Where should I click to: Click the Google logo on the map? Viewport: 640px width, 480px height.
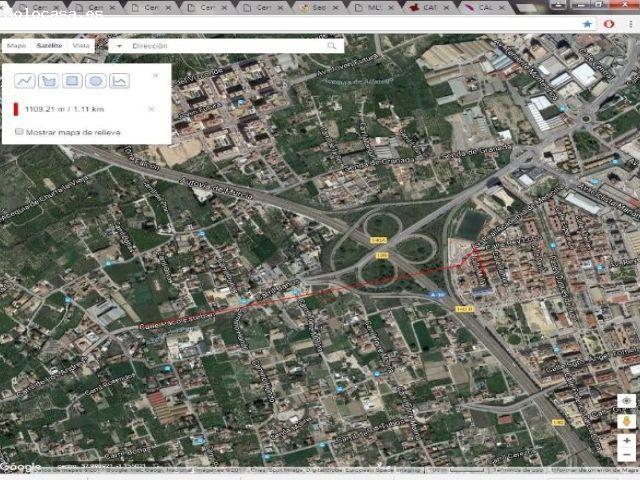(x=20, y=467)
